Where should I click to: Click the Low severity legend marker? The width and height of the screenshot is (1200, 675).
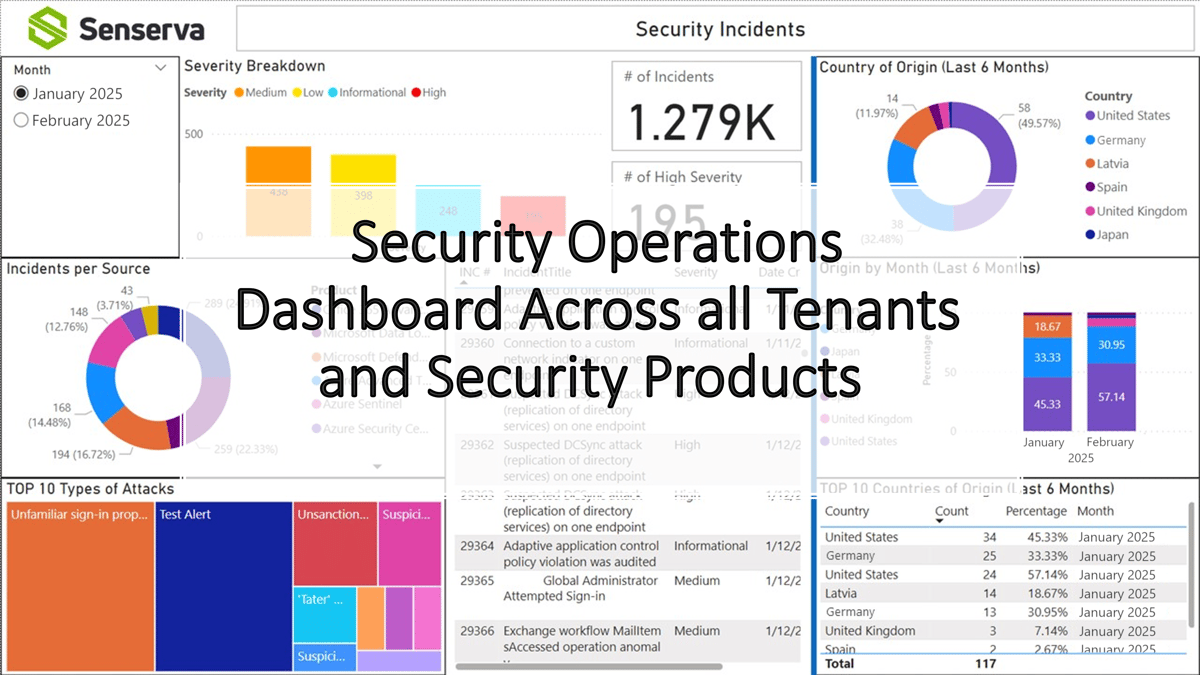pos(297,93)
